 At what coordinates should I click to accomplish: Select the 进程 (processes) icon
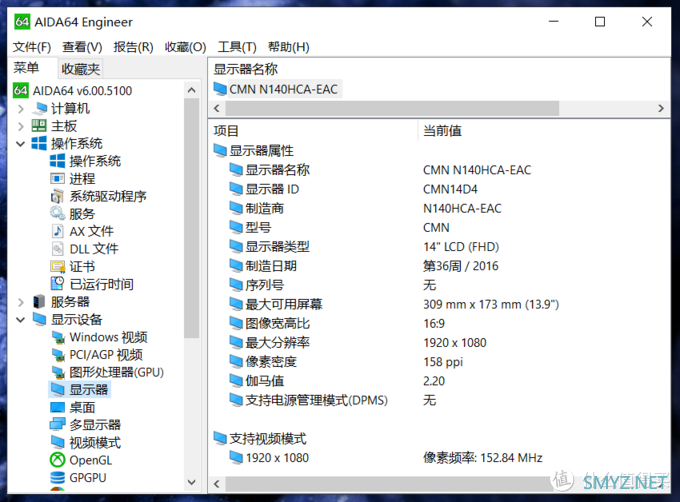click(58, 179)
